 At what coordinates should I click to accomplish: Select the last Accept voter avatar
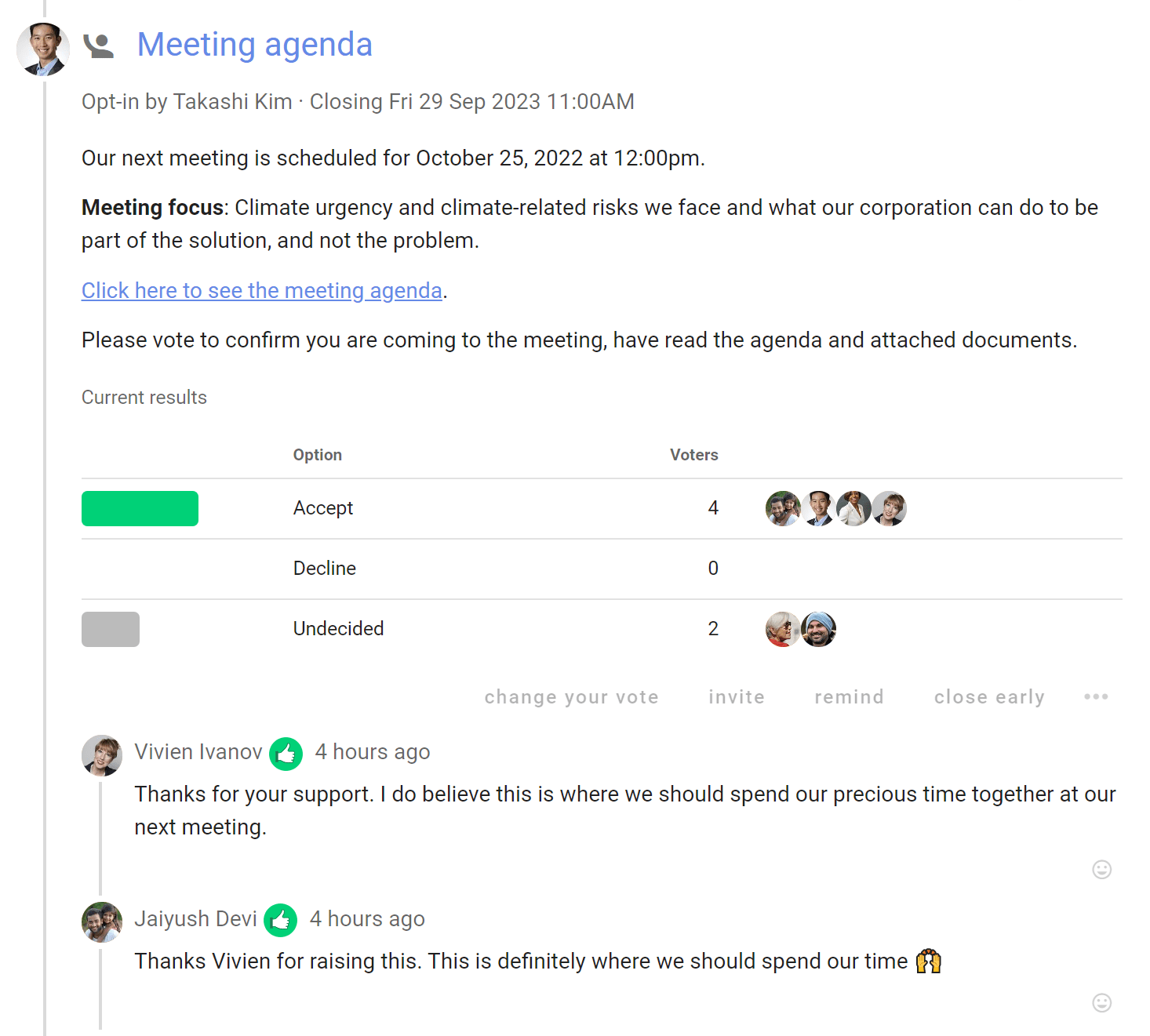pos(889,508)
